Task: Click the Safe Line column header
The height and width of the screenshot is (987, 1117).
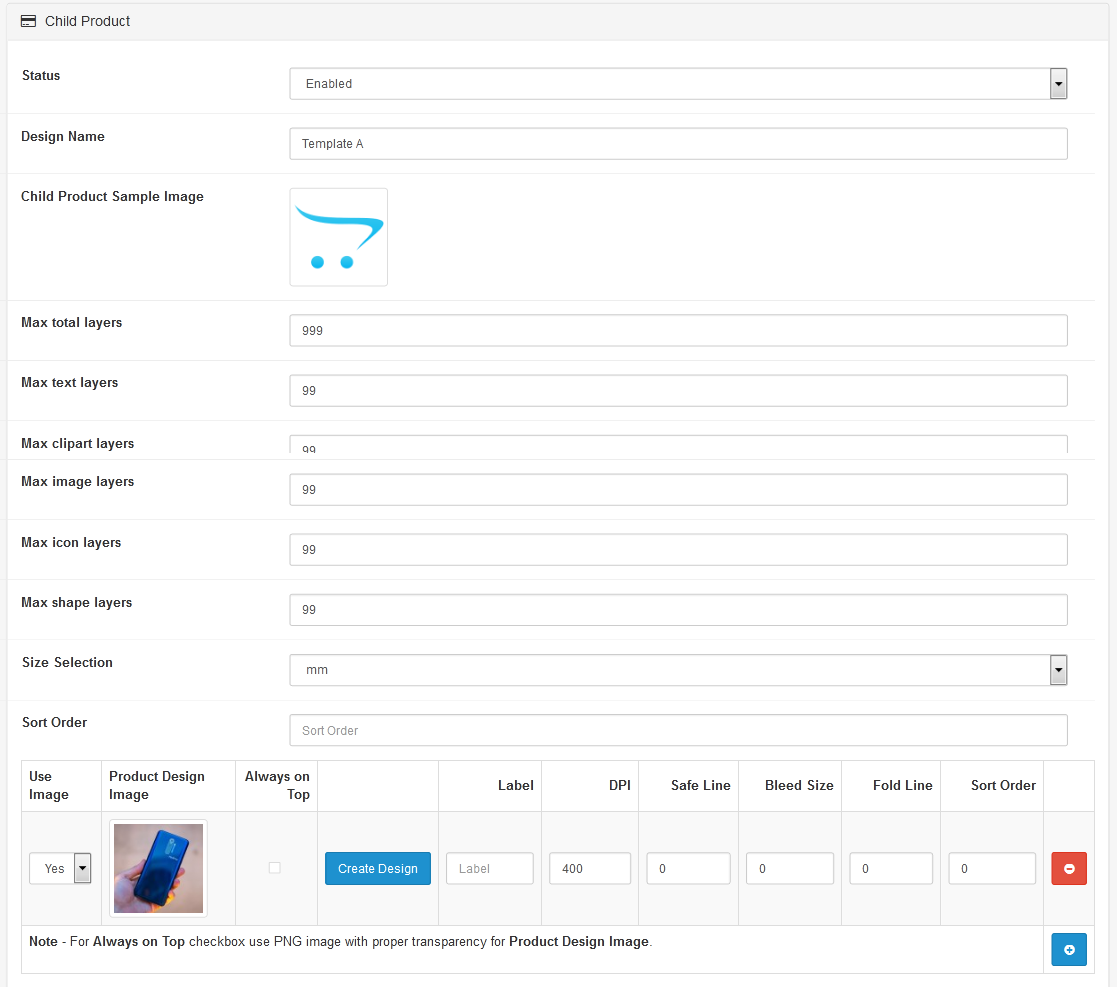Action: tap(700, 785)
